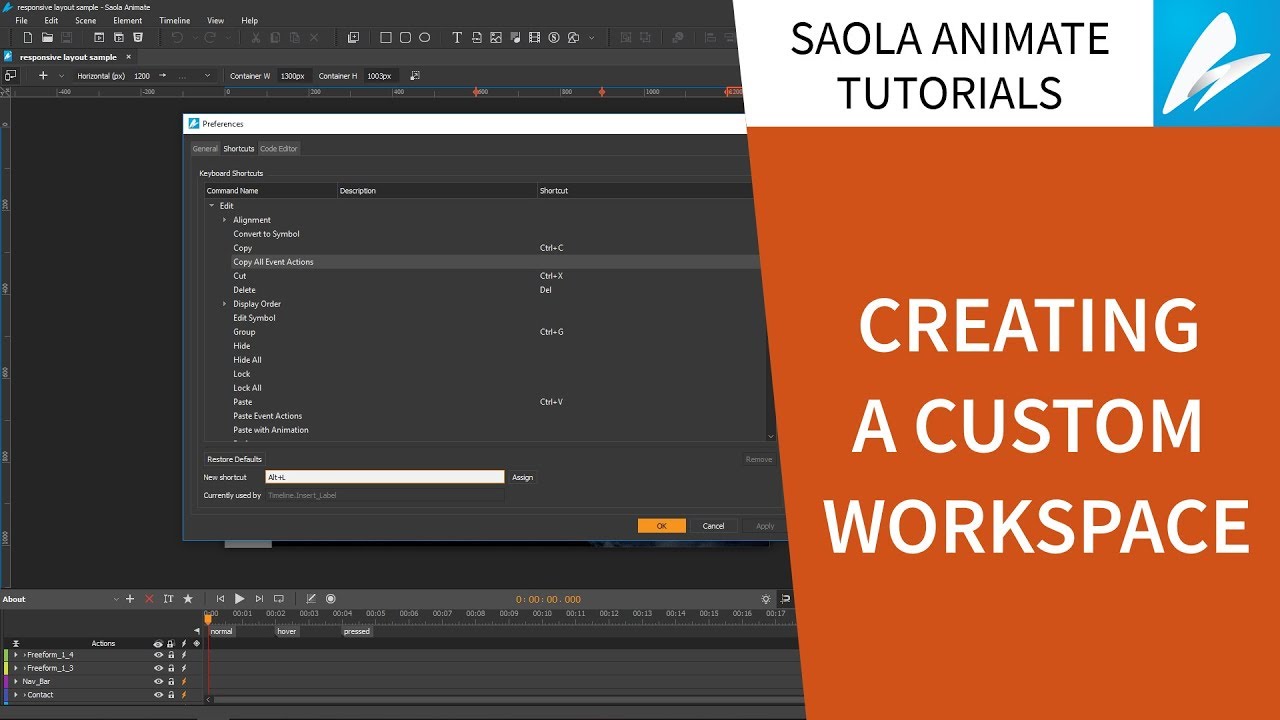Lock the Contact layer
This screenshot has width=1280, height=720.
pos(171,695)
